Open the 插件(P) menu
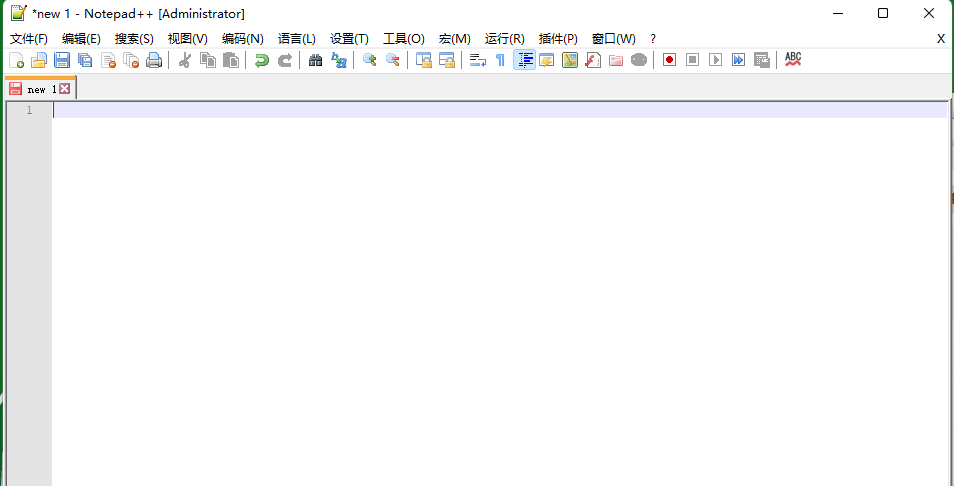Viewport: 954px width, 486px height. (x=558, y=39)
